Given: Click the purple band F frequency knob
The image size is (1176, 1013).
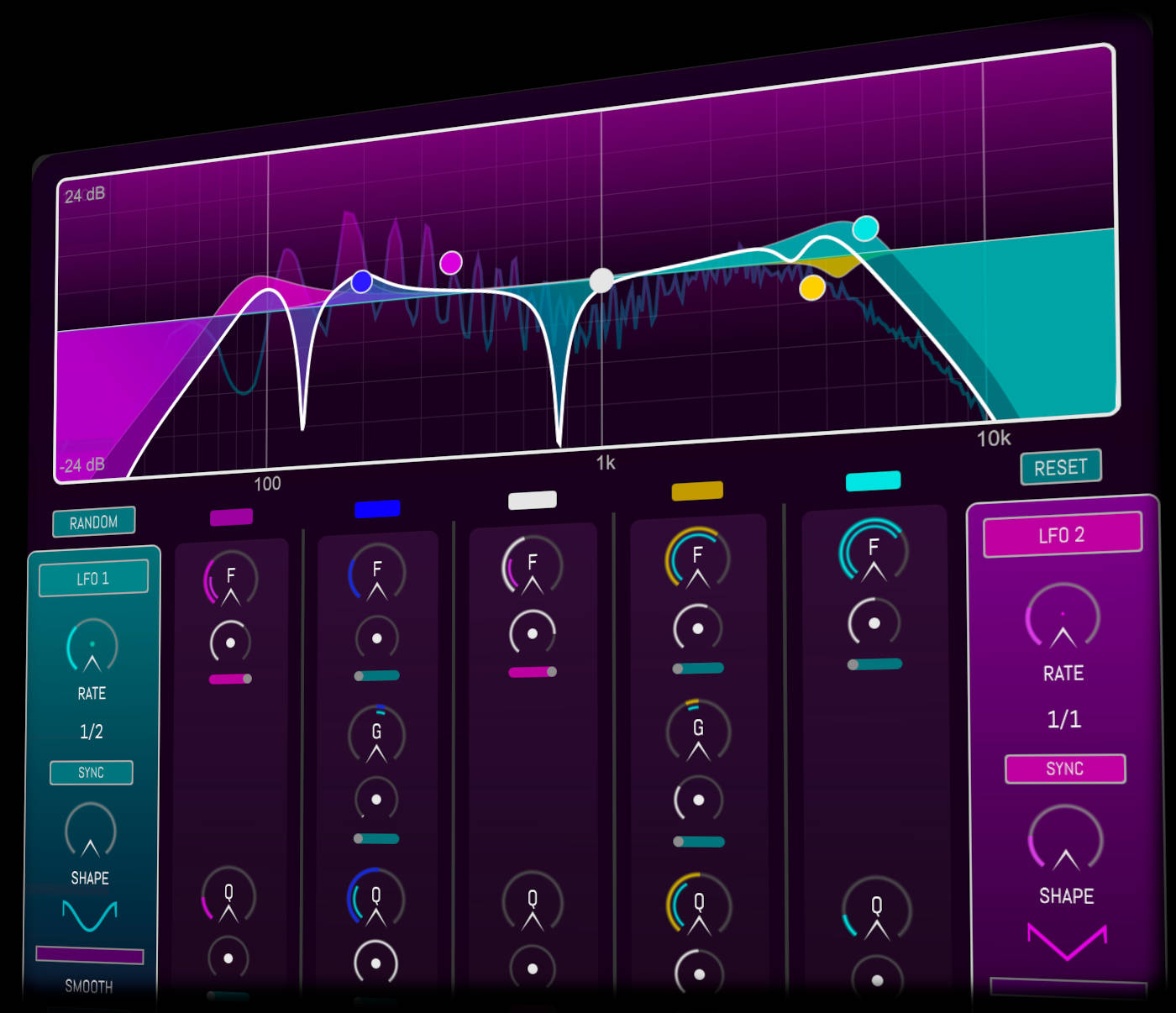Looking at the screenshot, I should click(x=231, y=579).
